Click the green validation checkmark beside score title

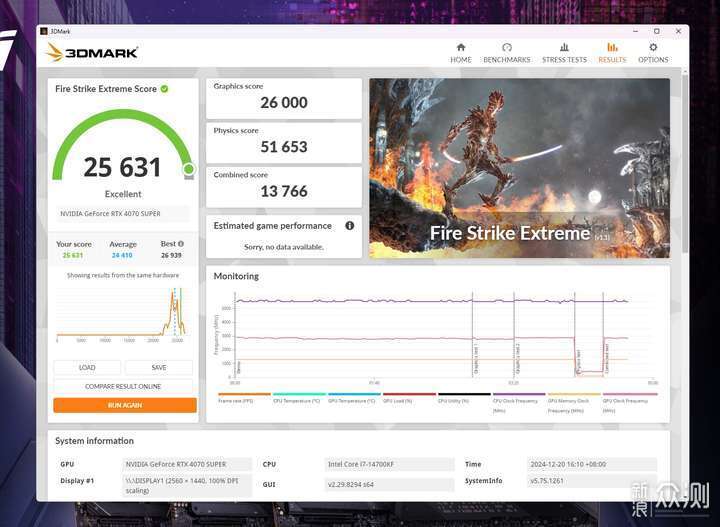(164, 89)
